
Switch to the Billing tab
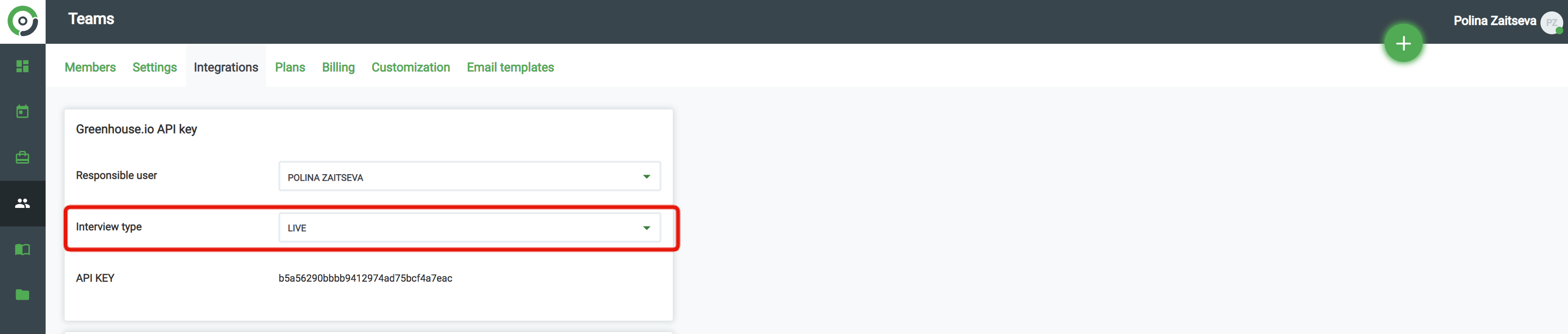point(338,68)
